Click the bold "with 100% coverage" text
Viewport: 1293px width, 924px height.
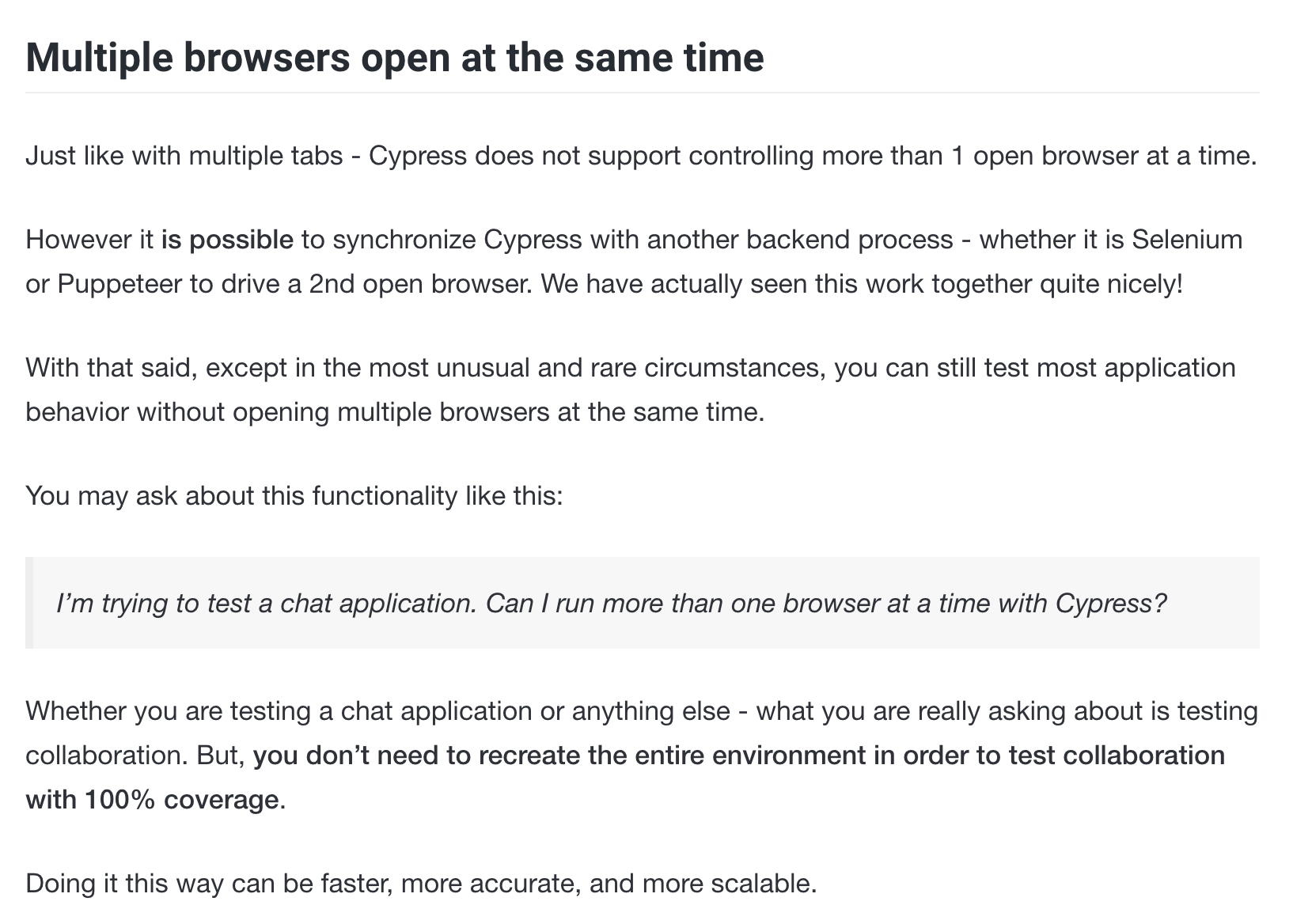[x=152, y=800]
